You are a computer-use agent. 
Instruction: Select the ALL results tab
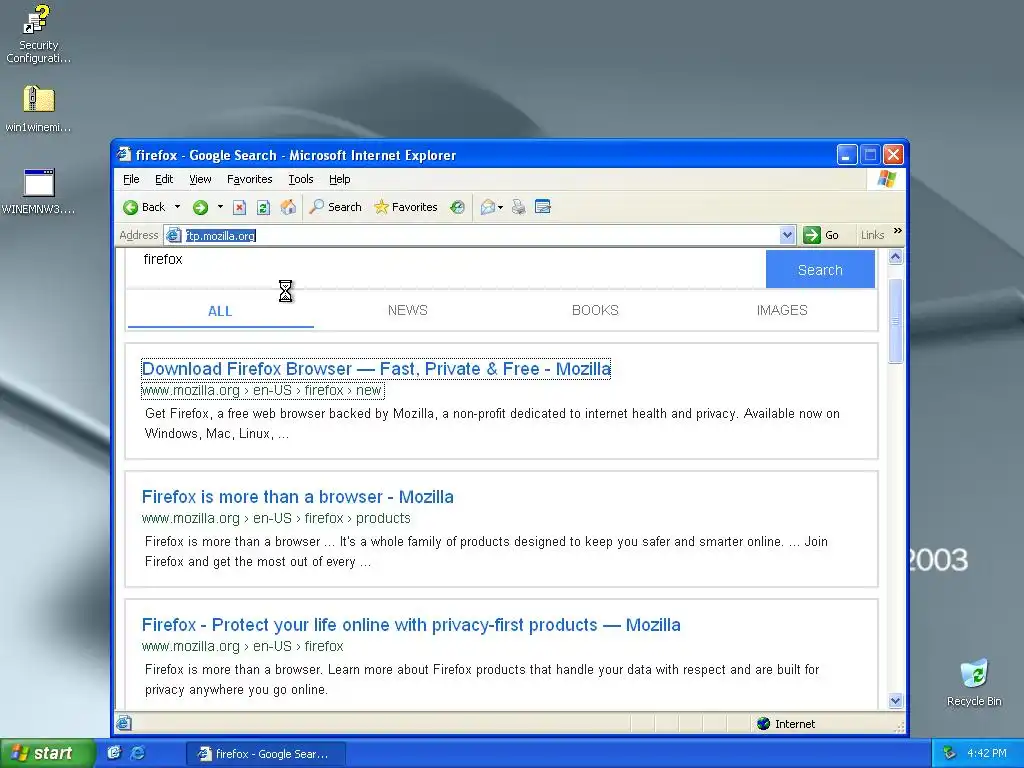coord(220,311)
